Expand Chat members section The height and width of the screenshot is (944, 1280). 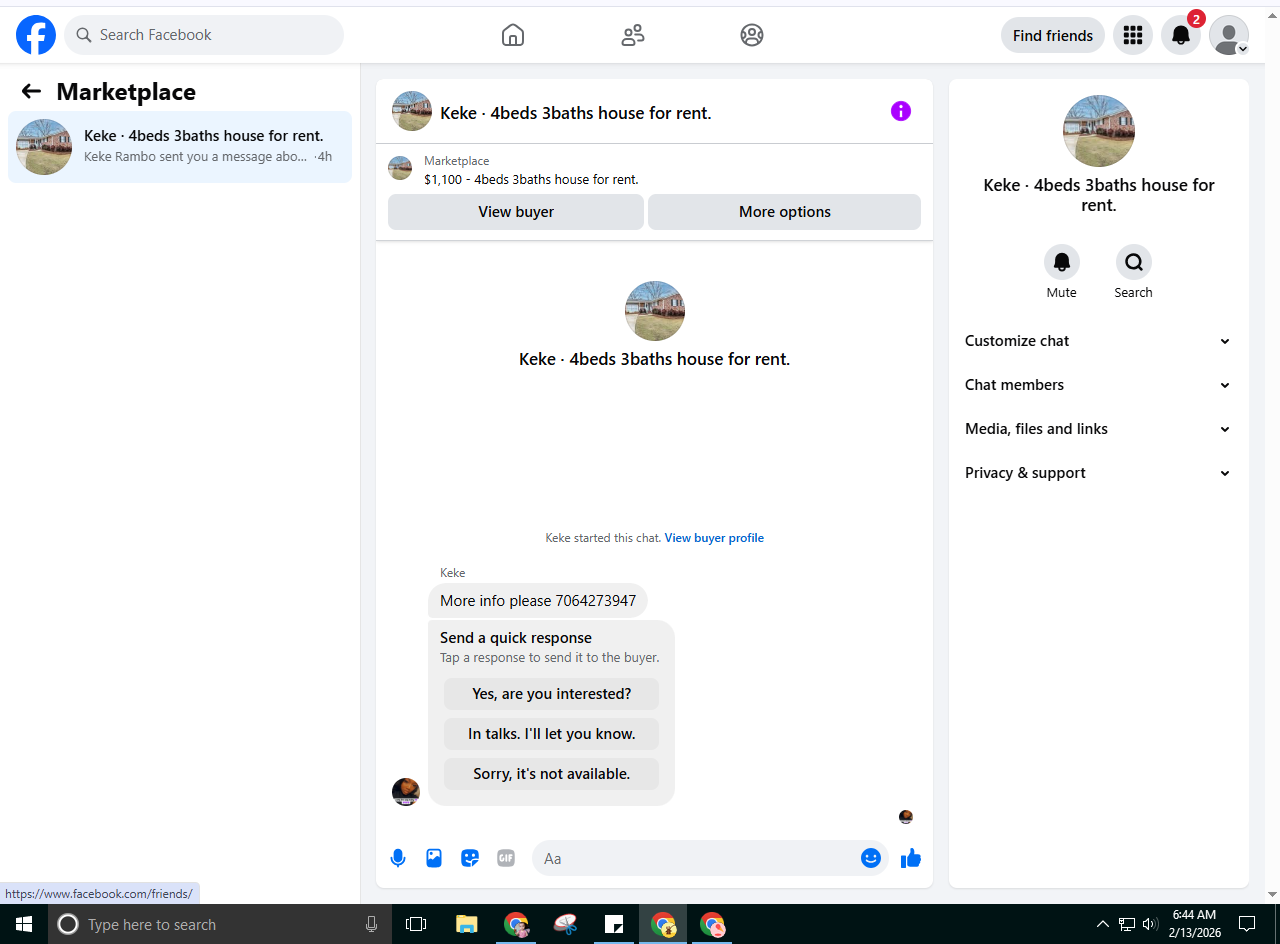1097,385
